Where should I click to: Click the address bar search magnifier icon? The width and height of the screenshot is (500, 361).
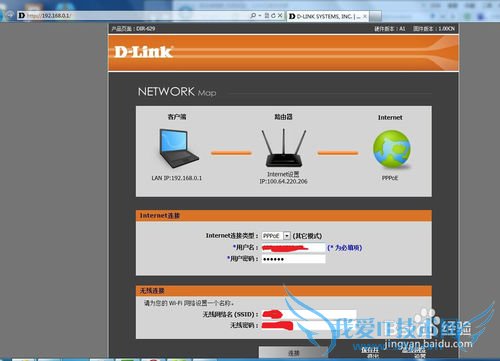tap(253, 15)
